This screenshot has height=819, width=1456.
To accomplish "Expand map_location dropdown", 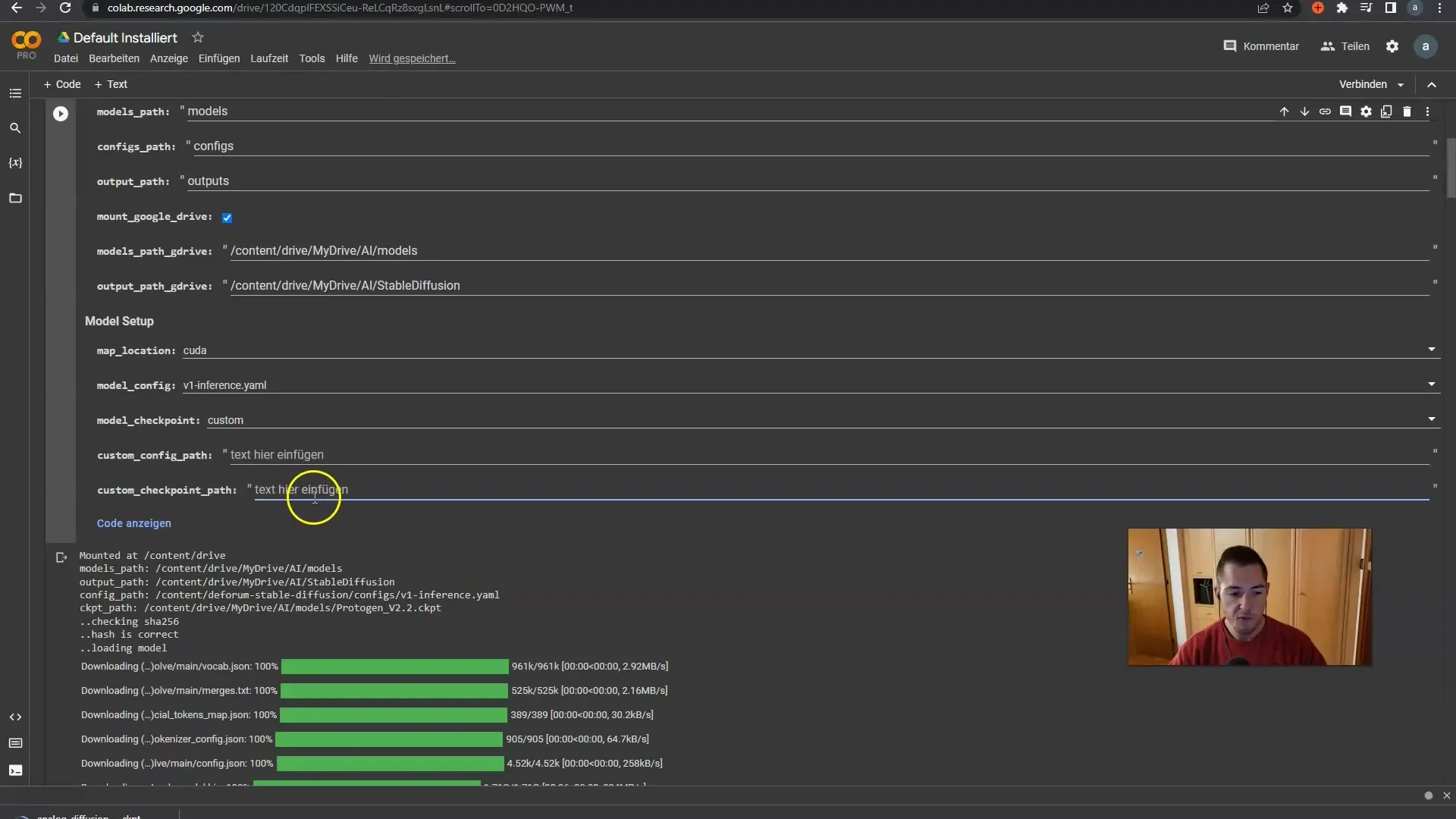I will point(1432,350).
